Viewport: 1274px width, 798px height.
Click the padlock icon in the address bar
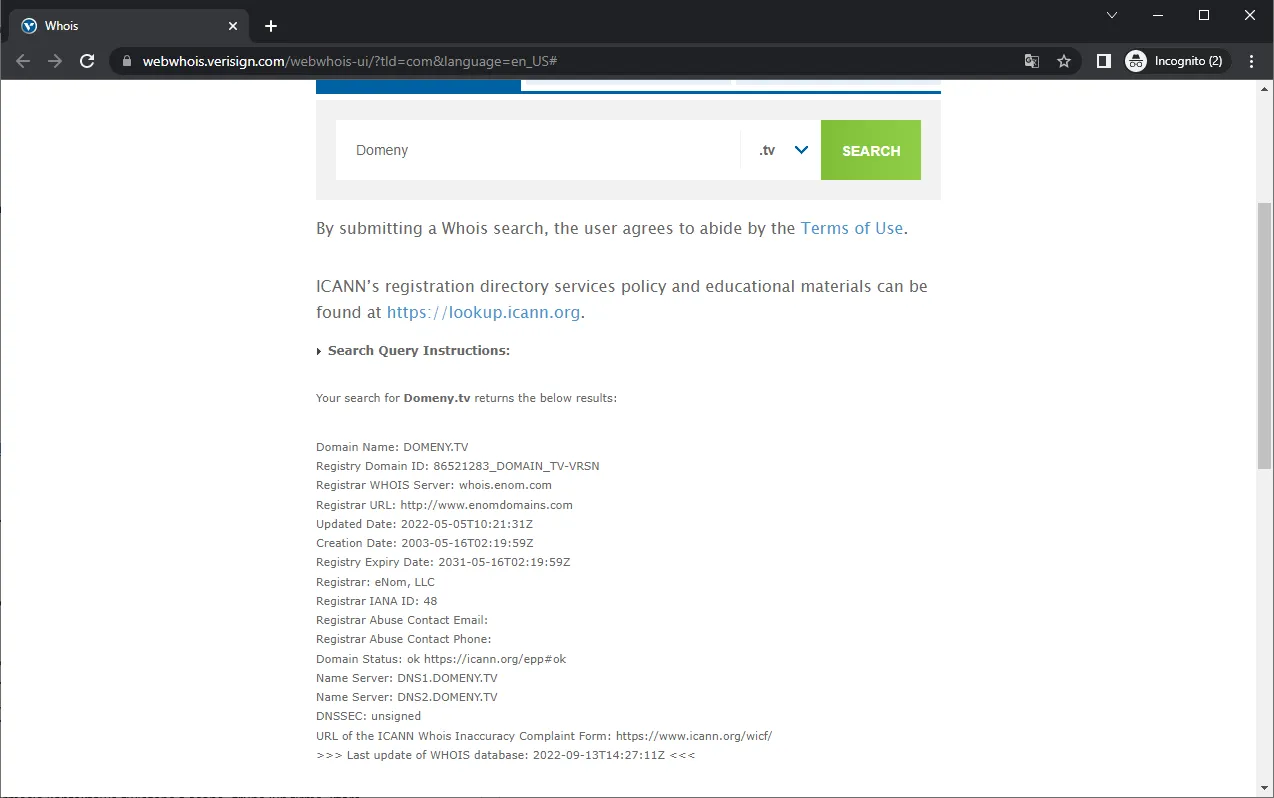click(126, 61)
